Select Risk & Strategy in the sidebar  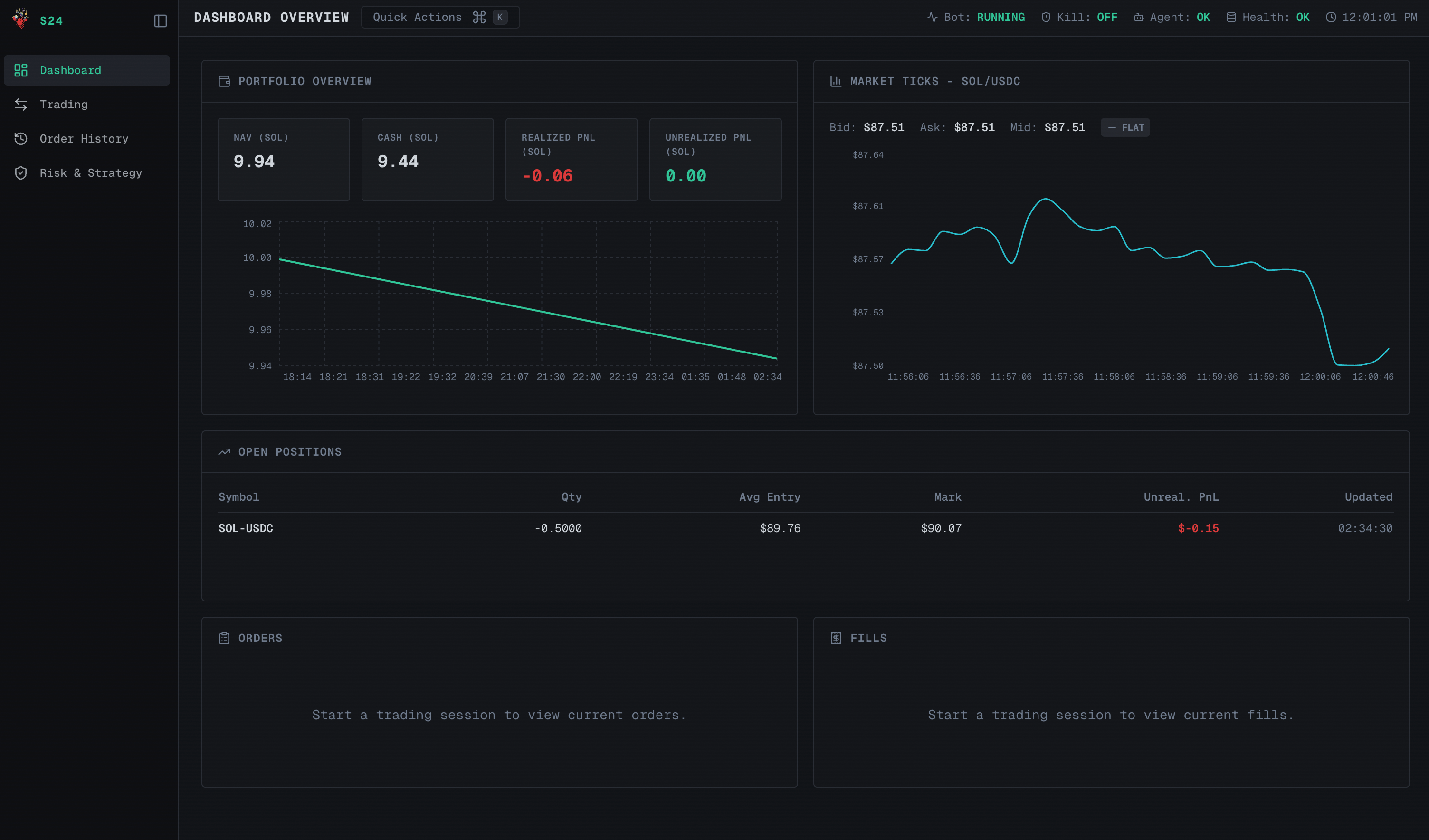coord(90,173)
